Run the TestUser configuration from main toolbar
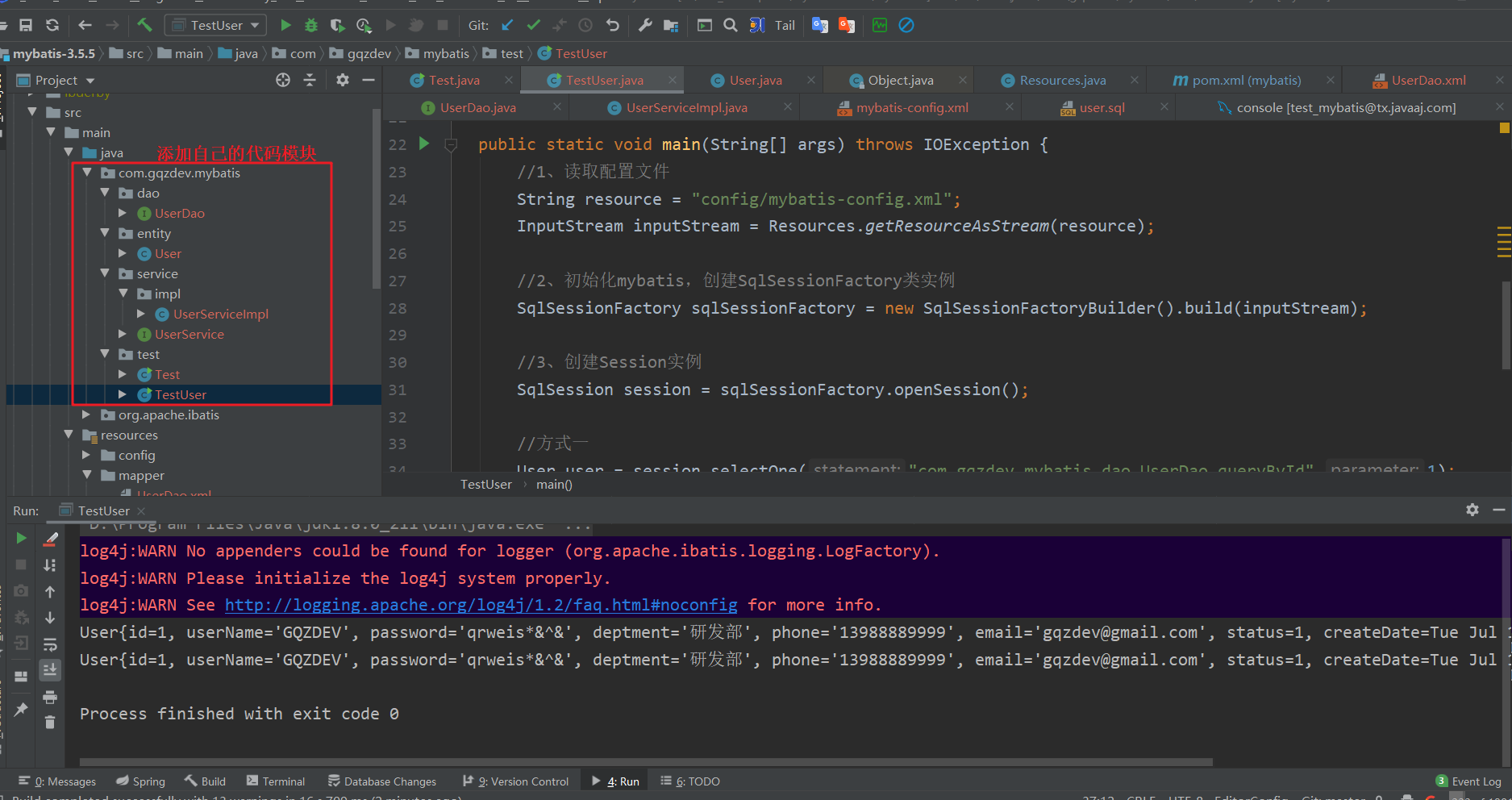 click(285, 25)
